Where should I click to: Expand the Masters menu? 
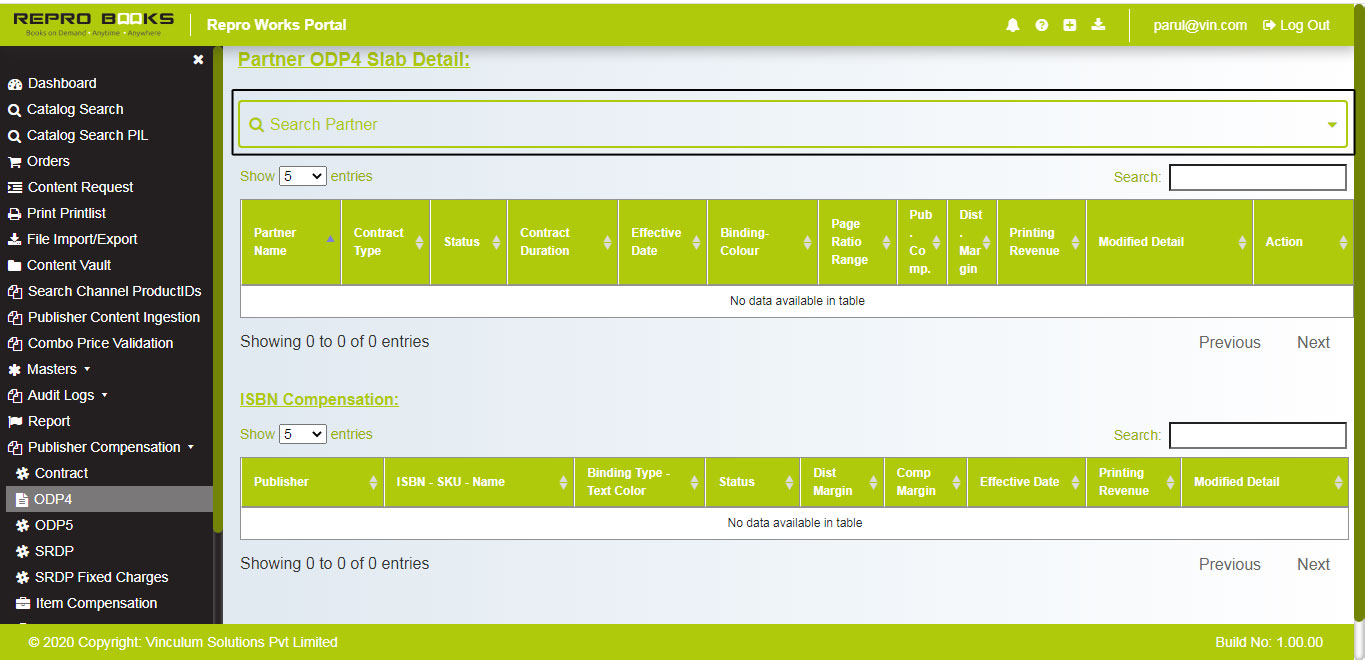pyautogui.click(x=58, y=370)
